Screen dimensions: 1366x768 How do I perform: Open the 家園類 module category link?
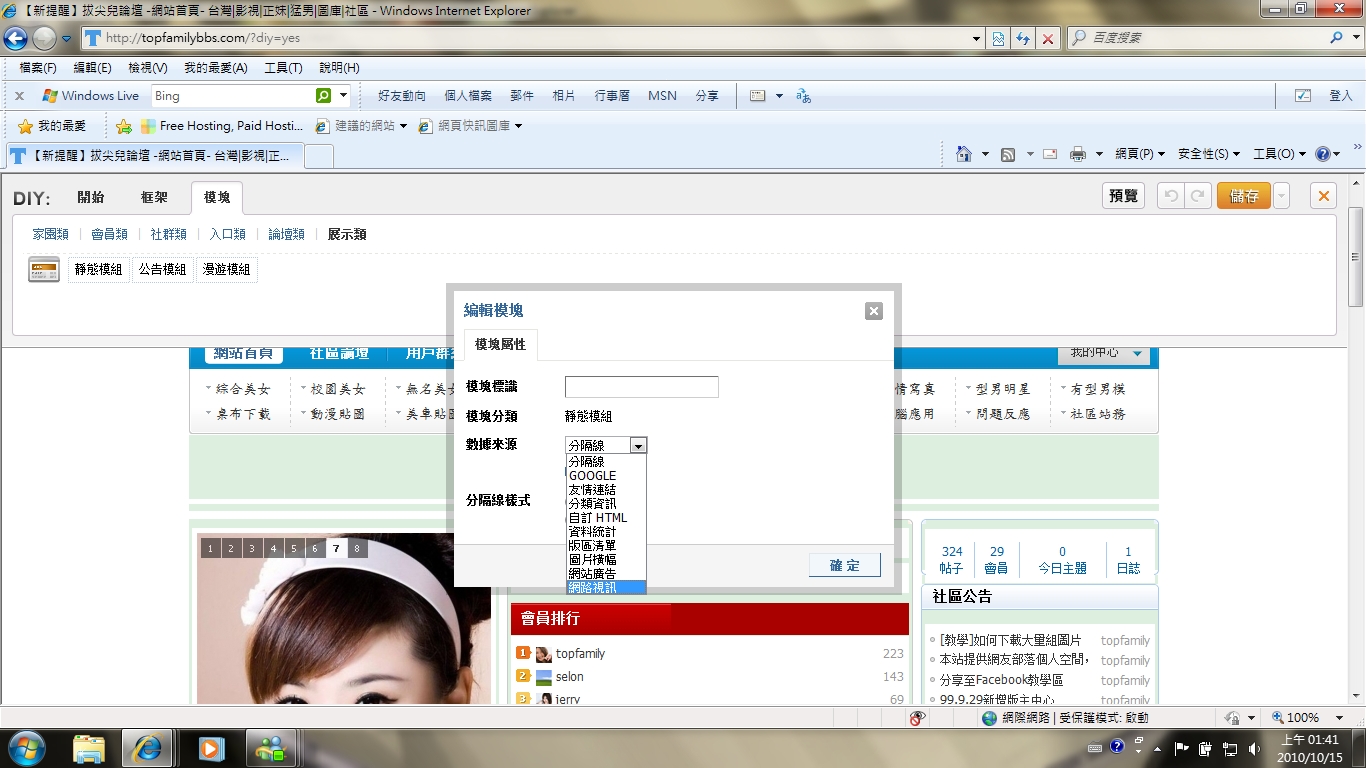[x=50, y=234]
